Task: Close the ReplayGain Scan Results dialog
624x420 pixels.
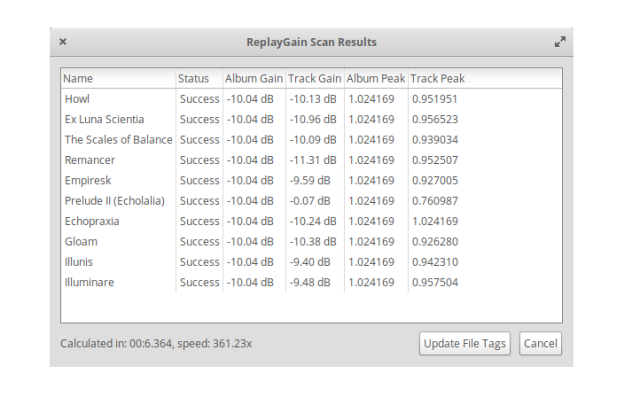Action: click(x=63, y=42)
